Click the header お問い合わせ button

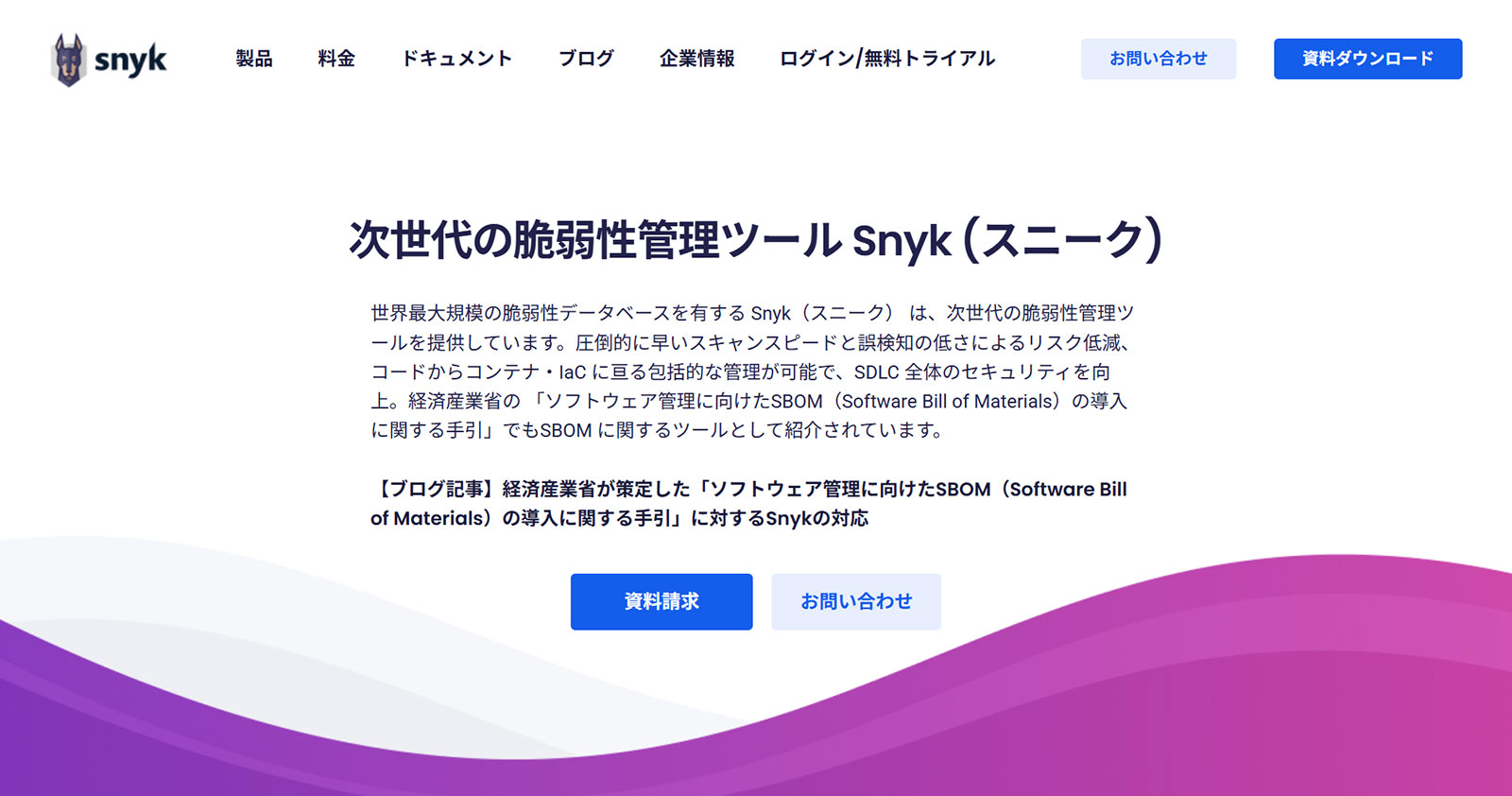(1159, 59)
